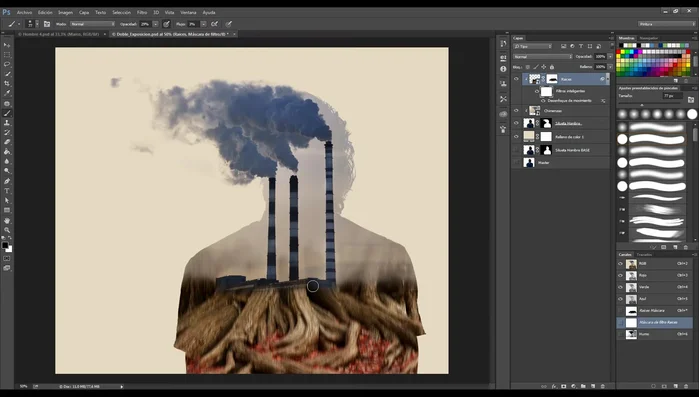Filter layers by type layers icon (T)
699x397 pixels.
[x=581, y=46]
